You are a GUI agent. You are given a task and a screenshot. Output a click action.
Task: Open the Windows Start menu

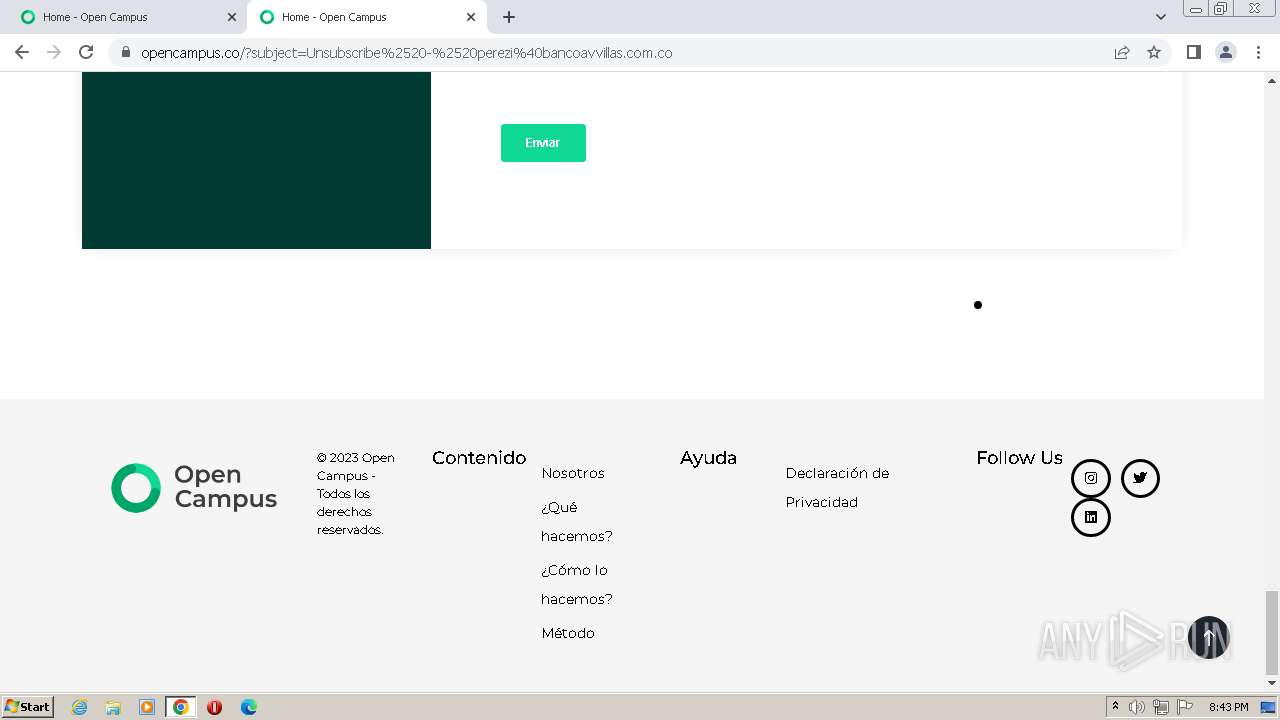click(28, 706)
